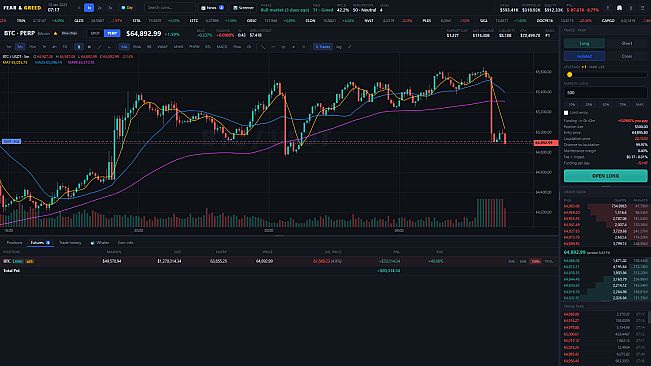Click the chart expand arrow icon
This screenshot has height=366, width=651.
tap(350, 47)
